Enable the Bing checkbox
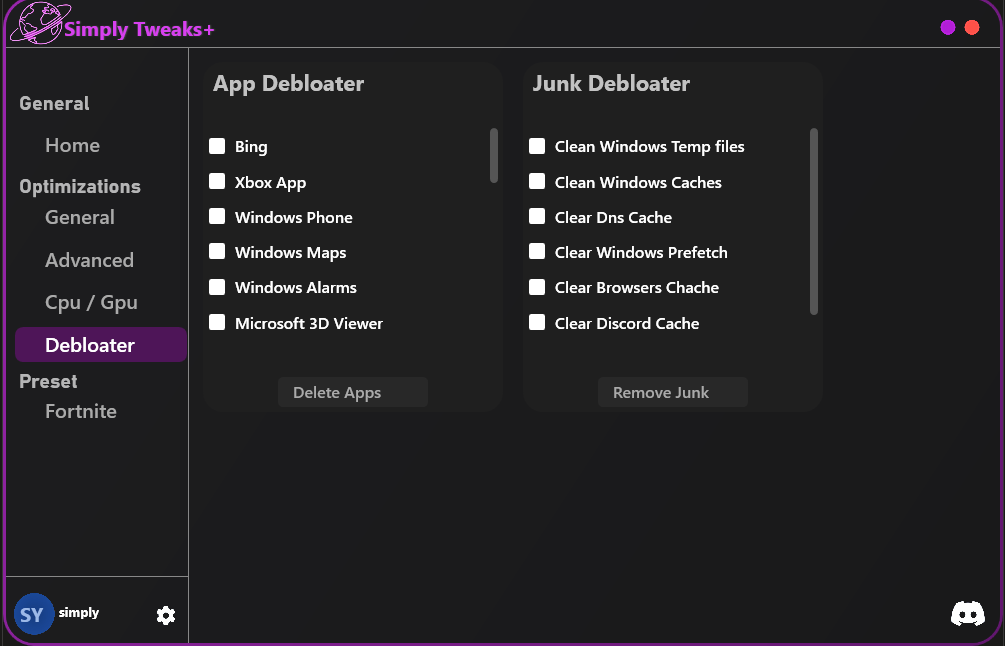 click(x=217, y=147)
